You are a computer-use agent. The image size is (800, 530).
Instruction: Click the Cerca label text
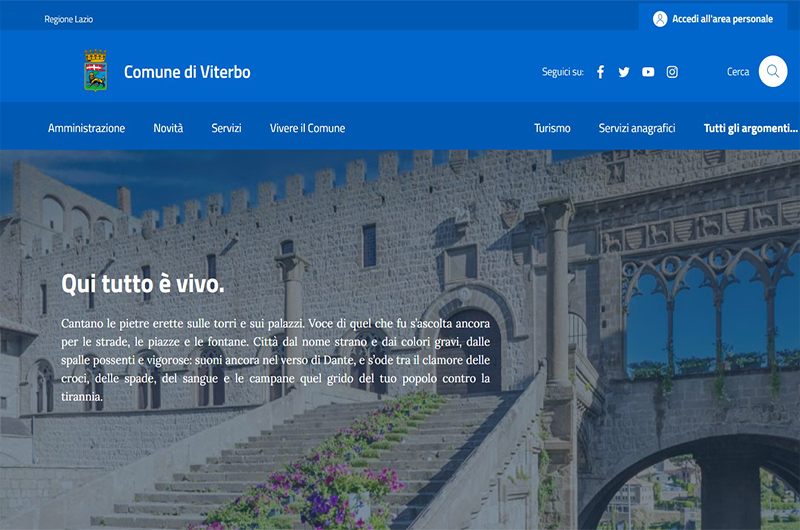click(x=738, y=72)
